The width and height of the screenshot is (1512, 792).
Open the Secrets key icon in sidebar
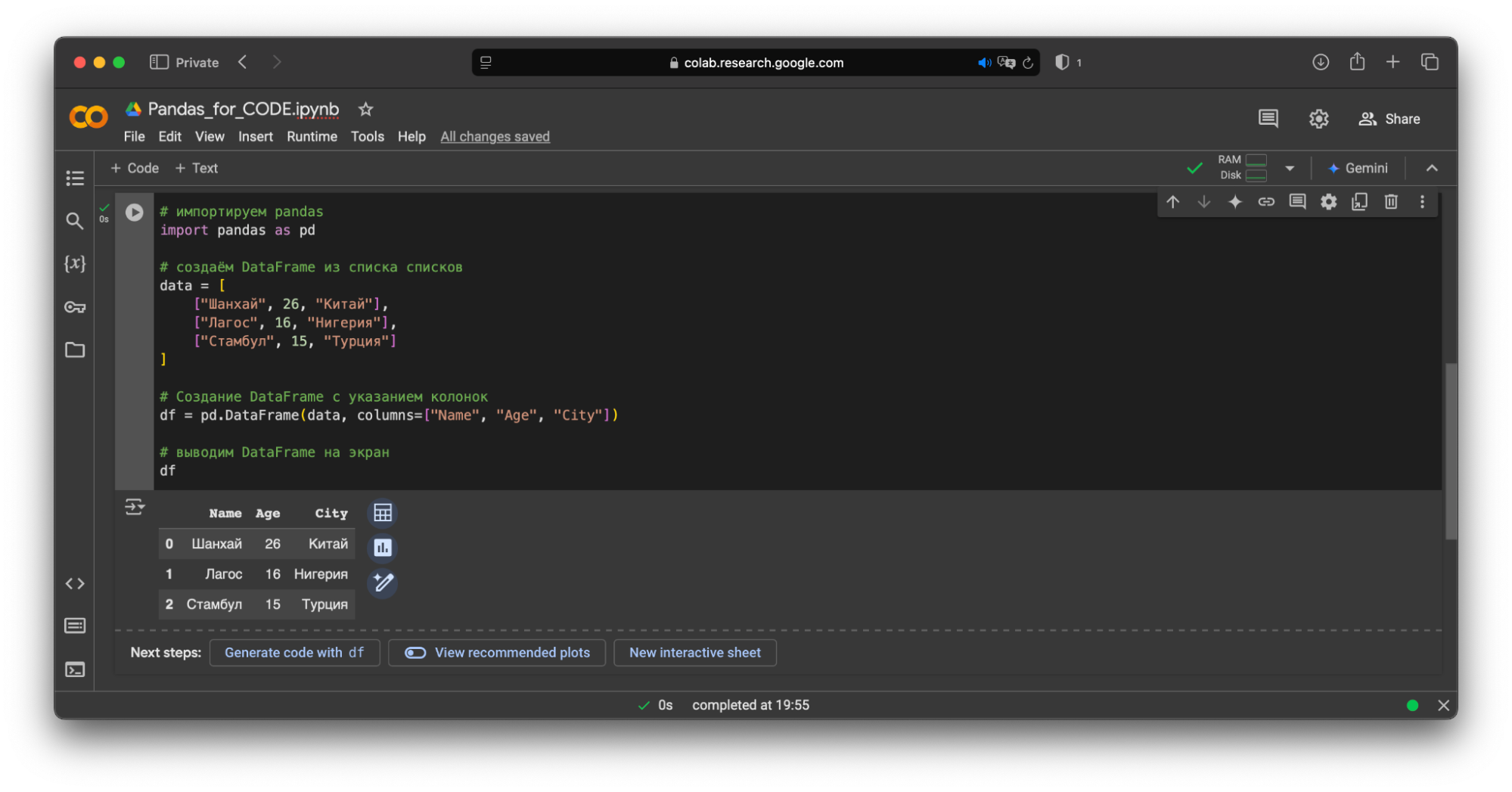tap(75, 307)
